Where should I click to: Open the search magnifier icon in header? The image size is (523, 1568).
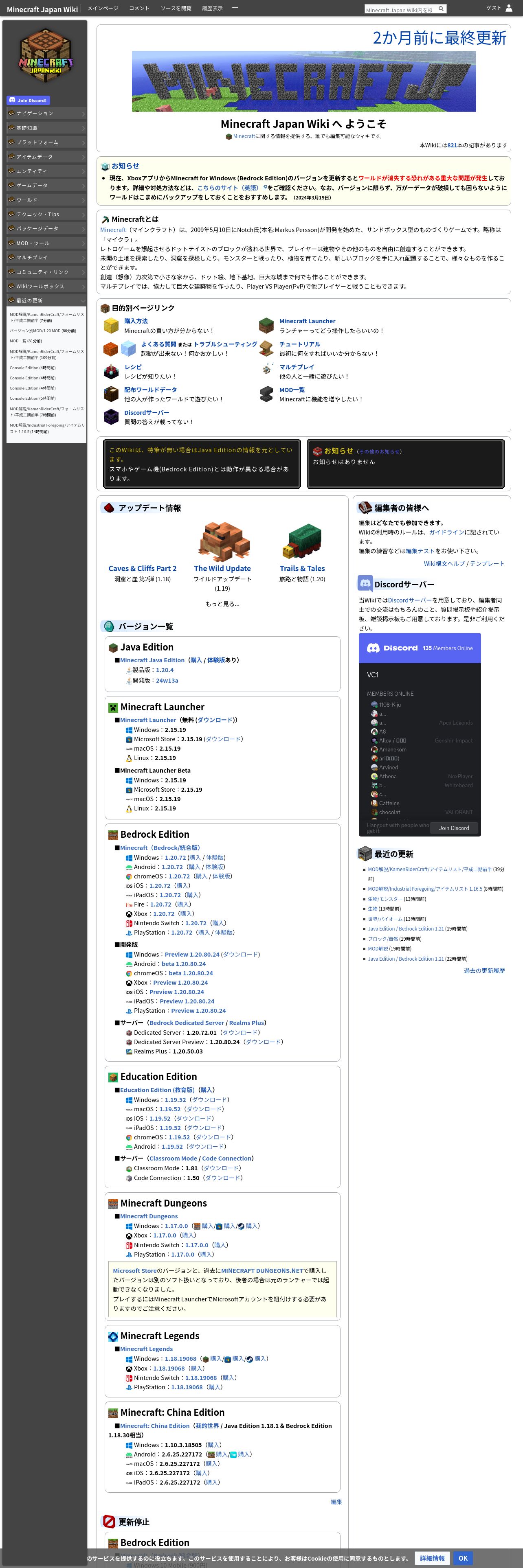(441, 9)
